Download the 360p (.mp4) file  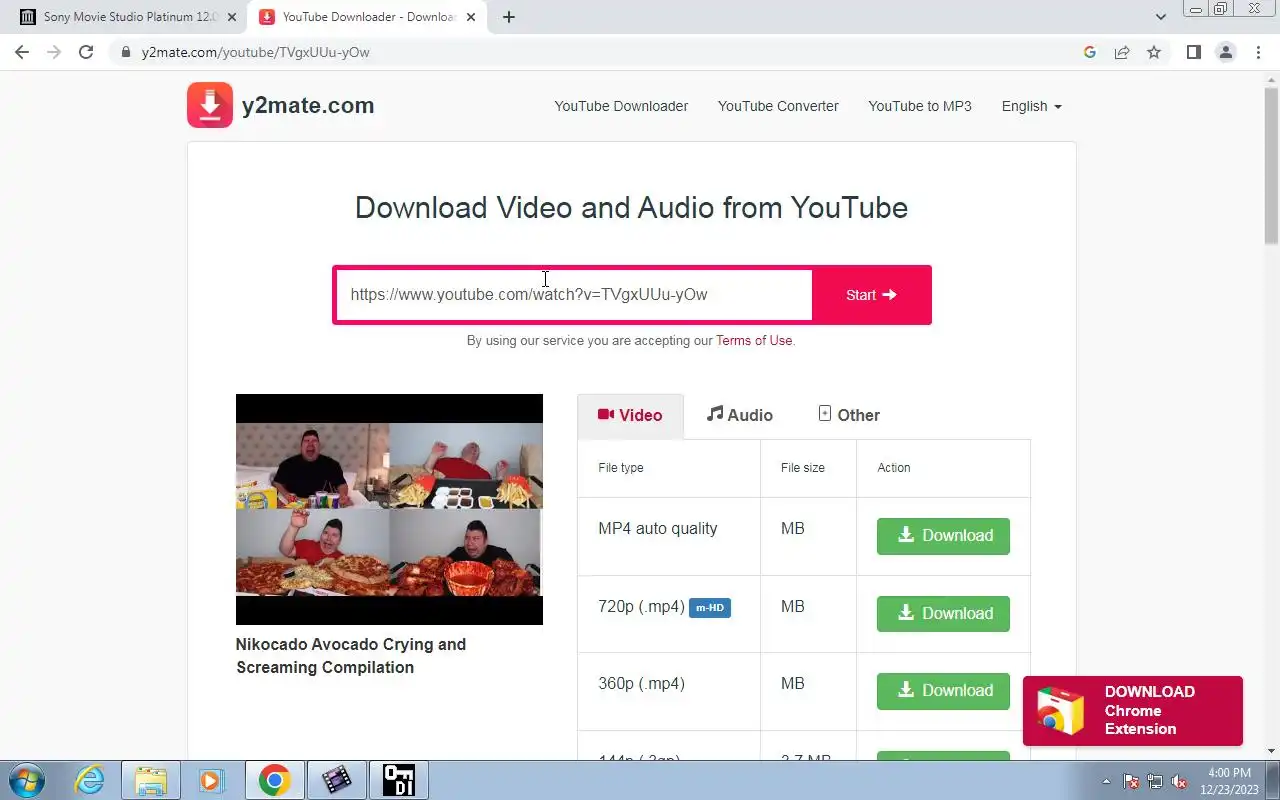click(943, 691)
